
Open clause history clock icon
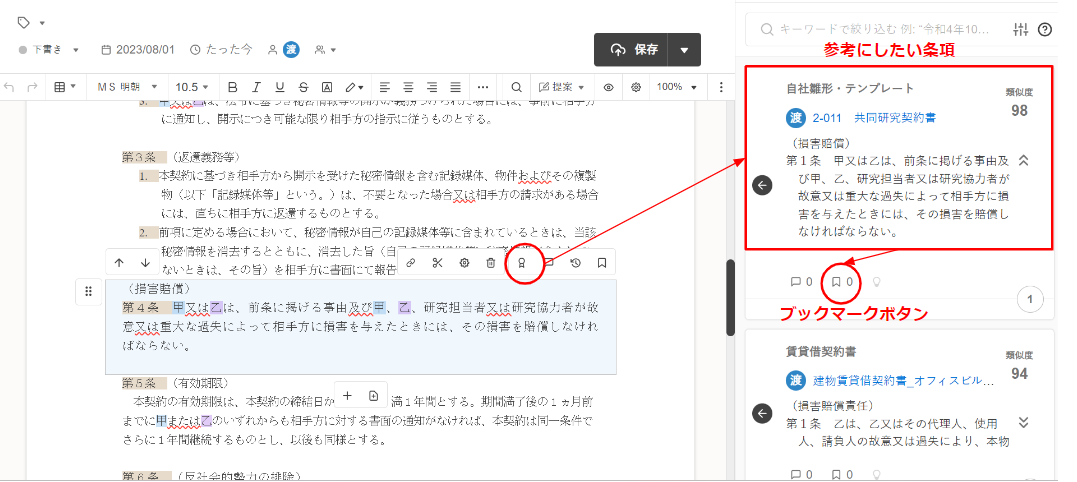point(576,263)
